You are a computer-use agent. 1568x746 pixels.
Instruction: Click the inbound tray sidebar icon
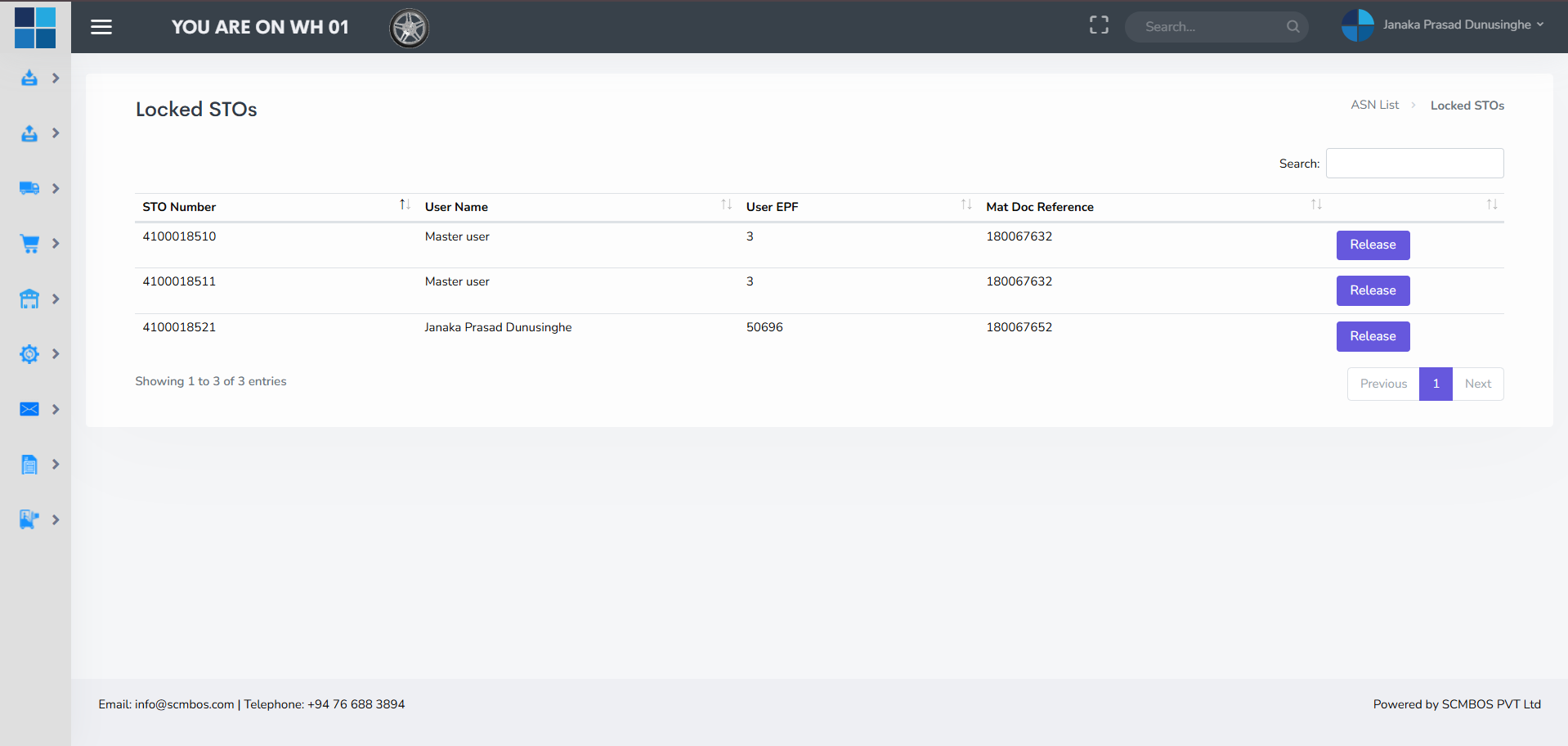click(x=29, y=78)
